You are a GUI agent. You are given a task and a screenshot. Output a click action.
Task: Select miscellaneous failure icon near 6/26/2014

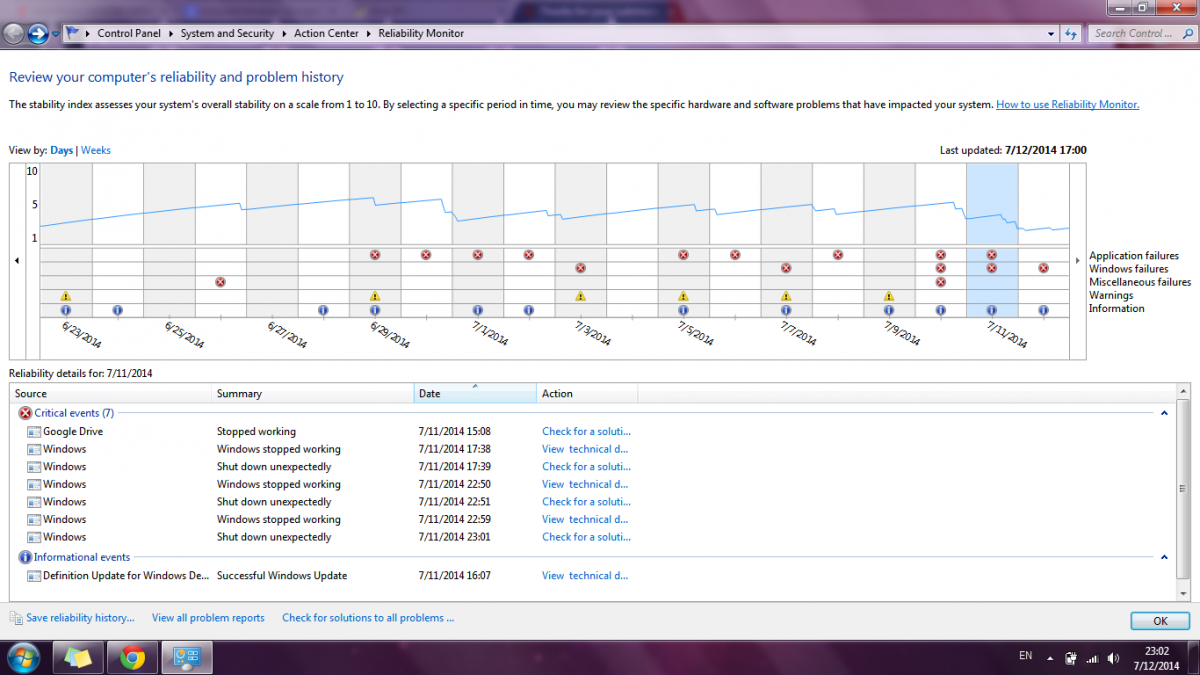pyautogui.click(x=221, y=282)
